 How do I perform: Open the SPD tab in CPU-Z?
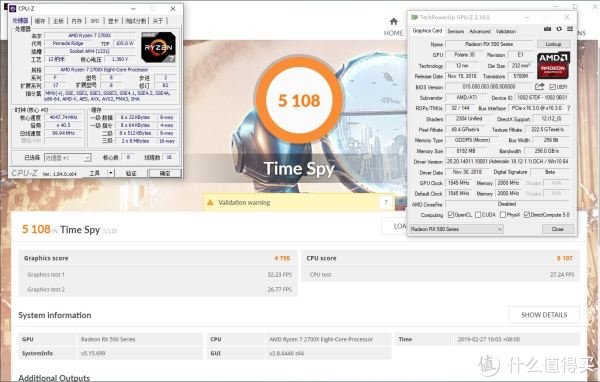click(95, 21)
